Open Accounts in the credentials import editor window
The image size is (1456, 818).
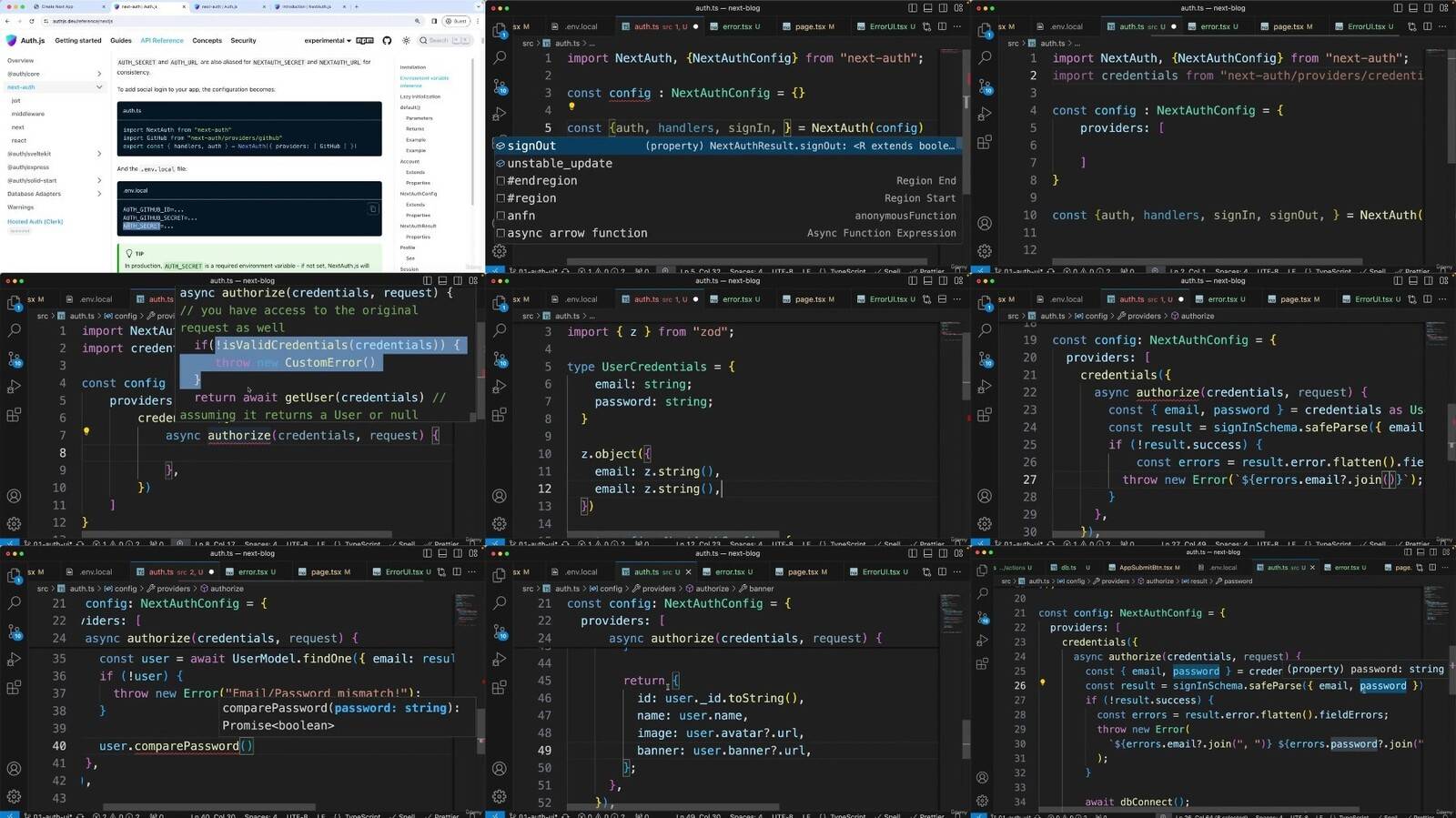pos(985,223)
